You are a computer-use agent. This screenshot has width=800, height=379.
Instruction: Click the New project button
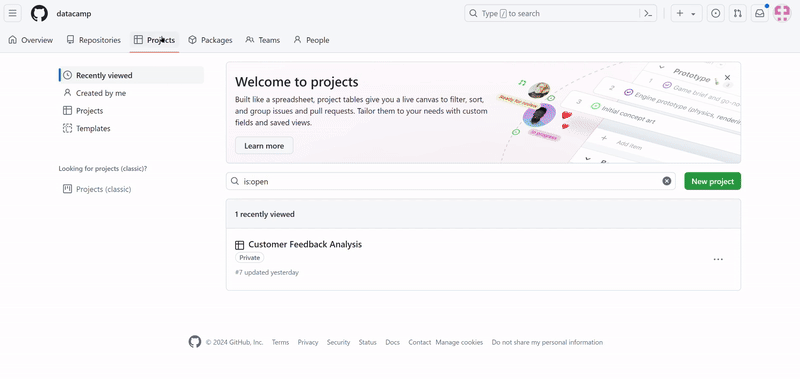(713, 181)
